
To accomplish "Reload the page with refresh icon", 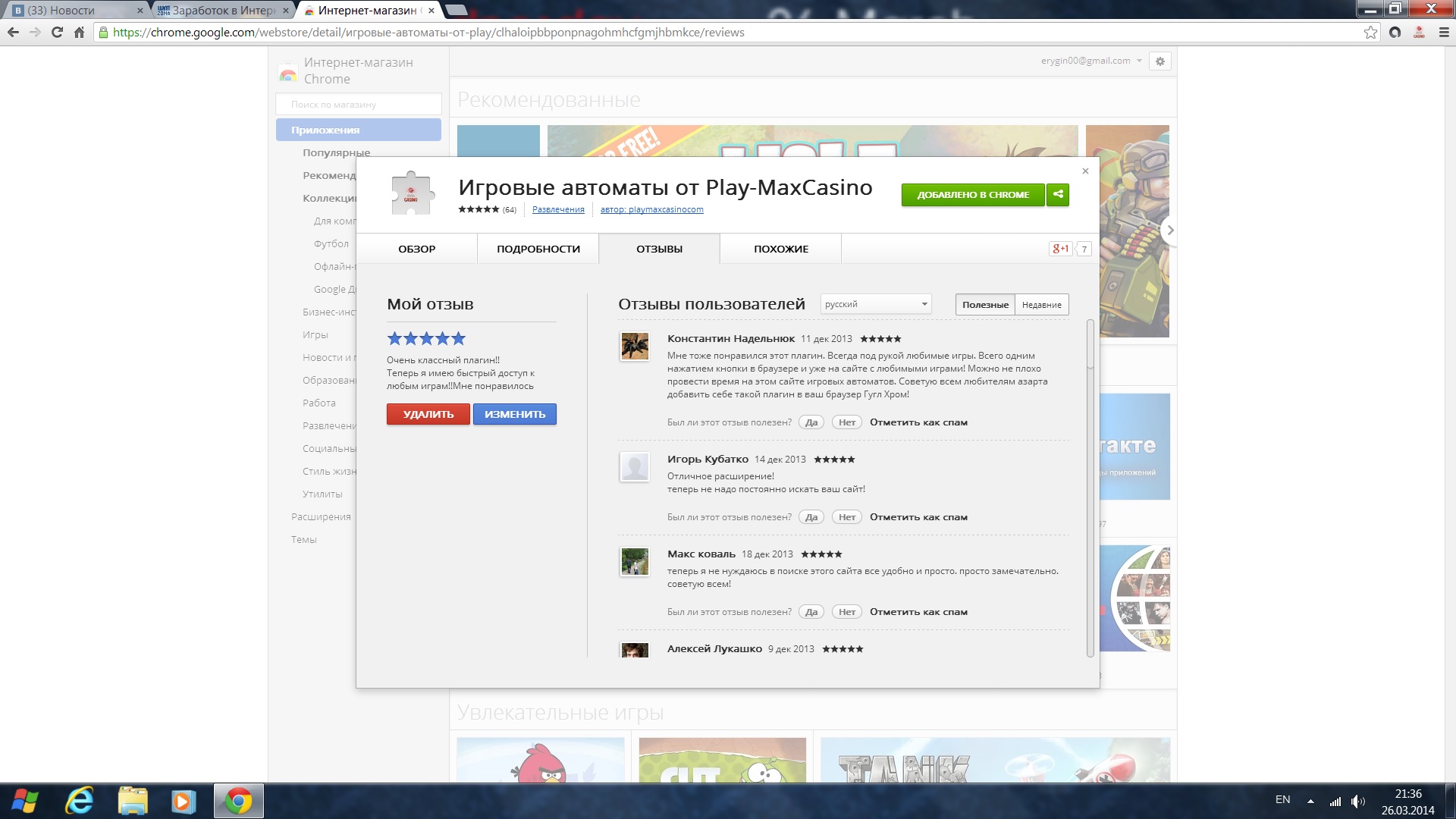I will 57,33.
